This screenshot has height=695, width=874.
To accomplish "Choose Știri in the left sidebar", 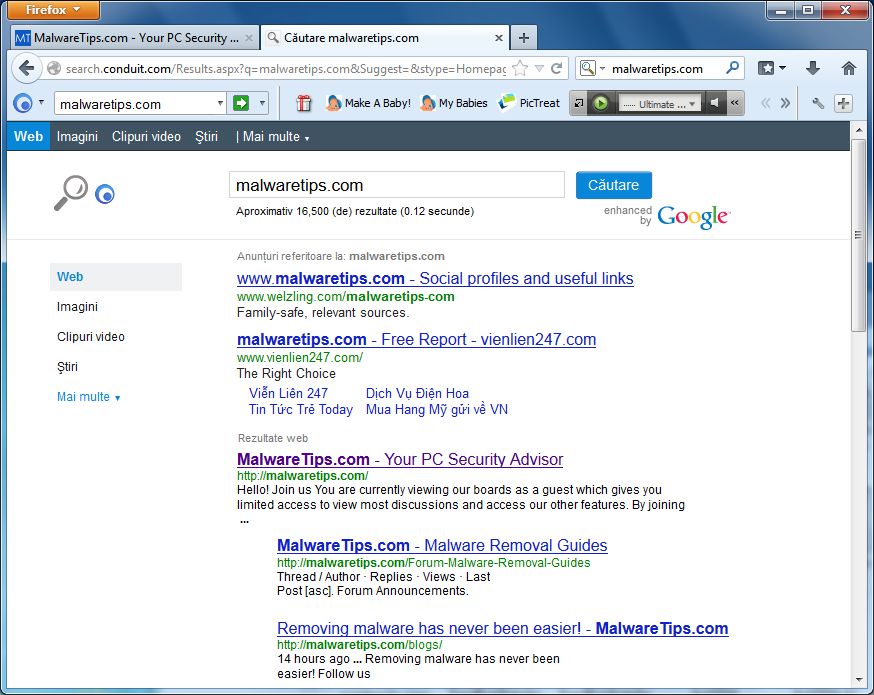I will 67,367.
